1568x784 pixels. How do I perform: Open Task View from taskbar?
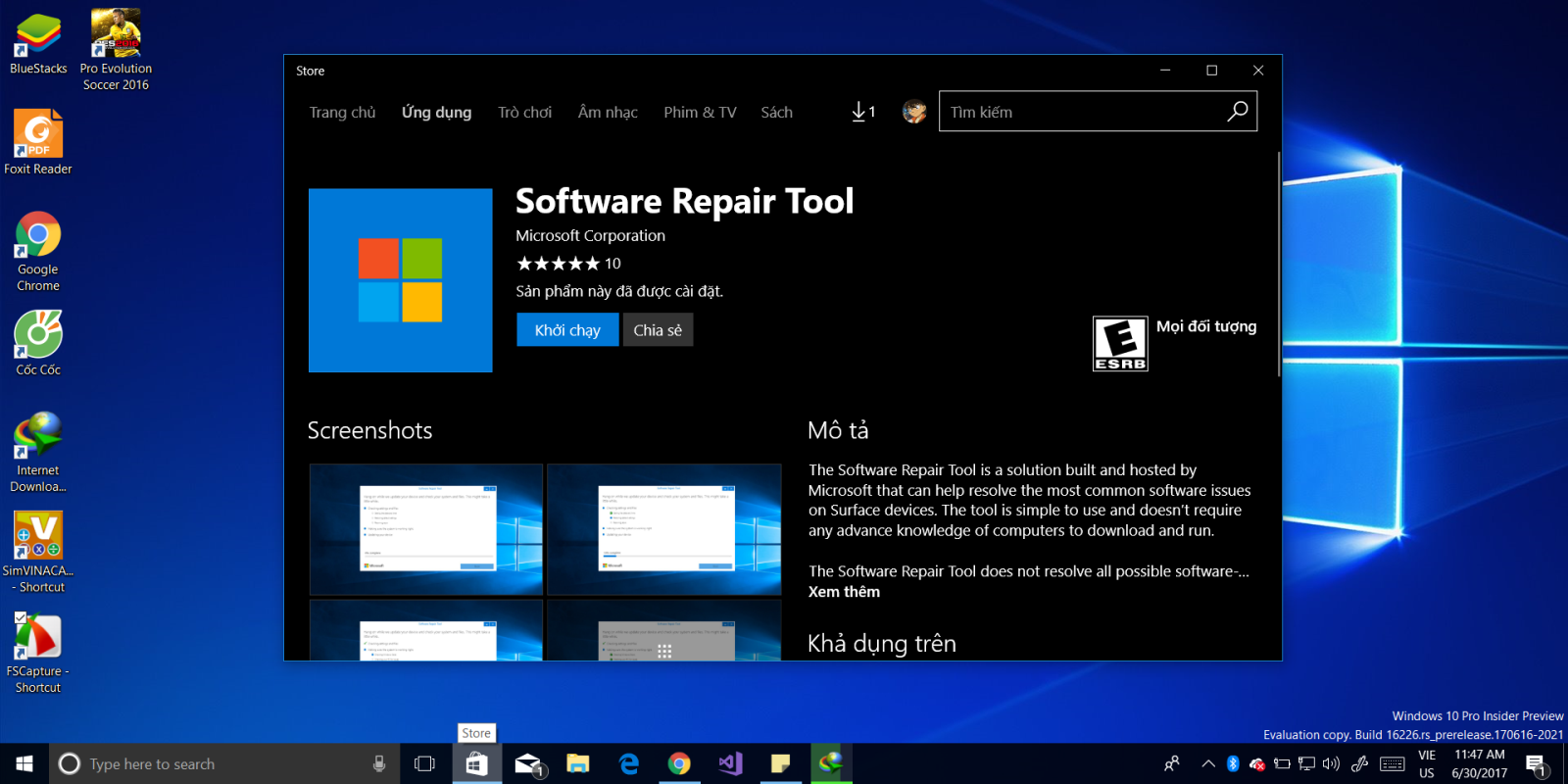424,763
